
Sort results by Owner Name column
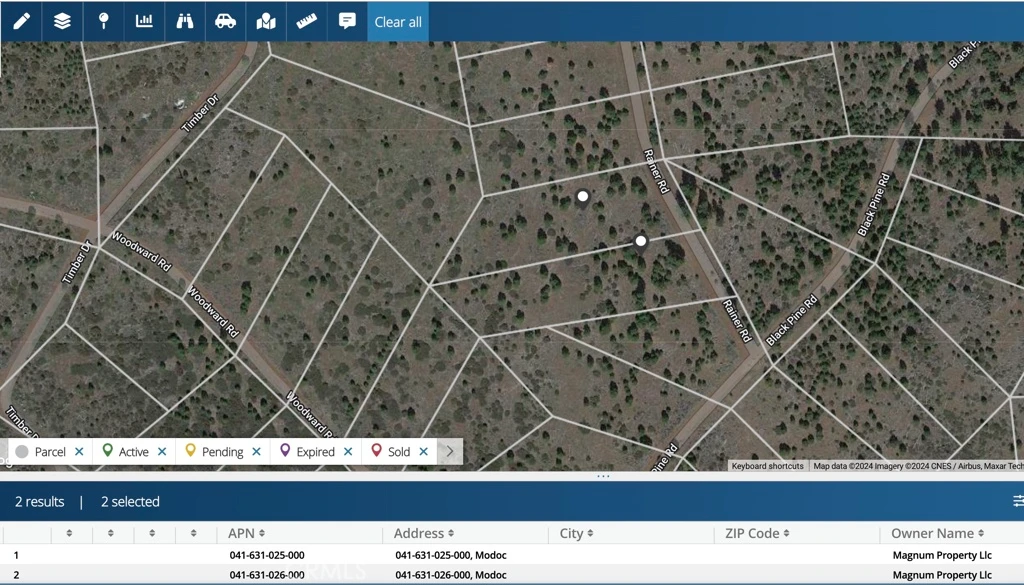click(937, 534)
